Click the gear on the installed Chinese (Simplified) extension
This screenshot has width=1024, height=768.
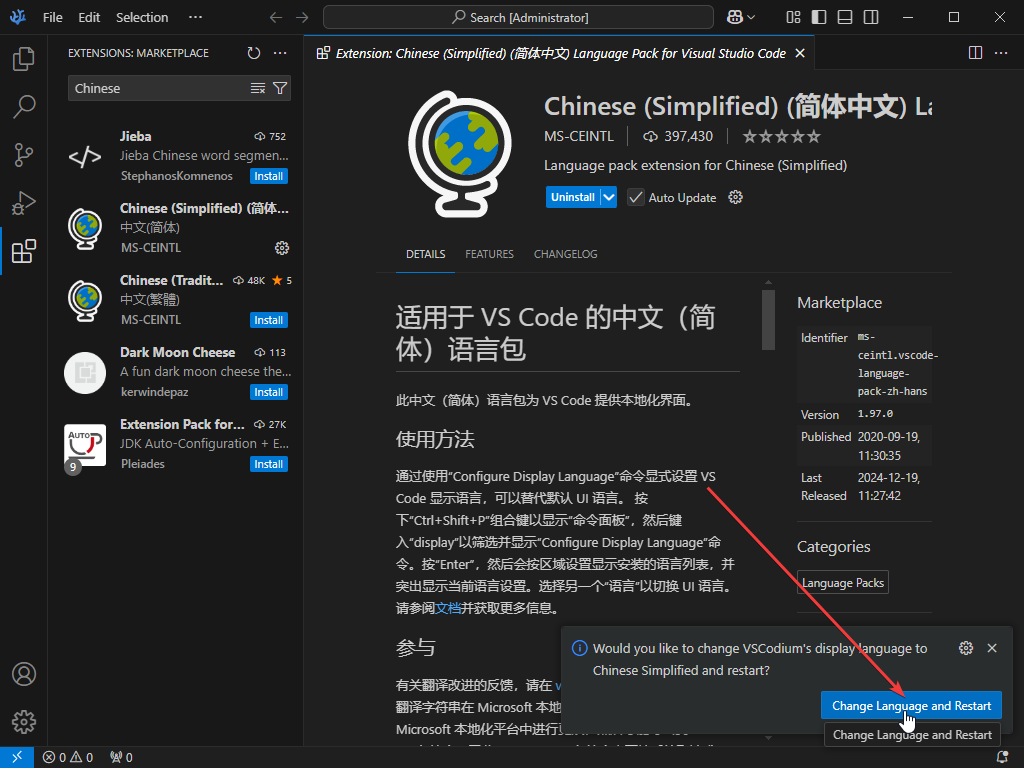(282, 247)
